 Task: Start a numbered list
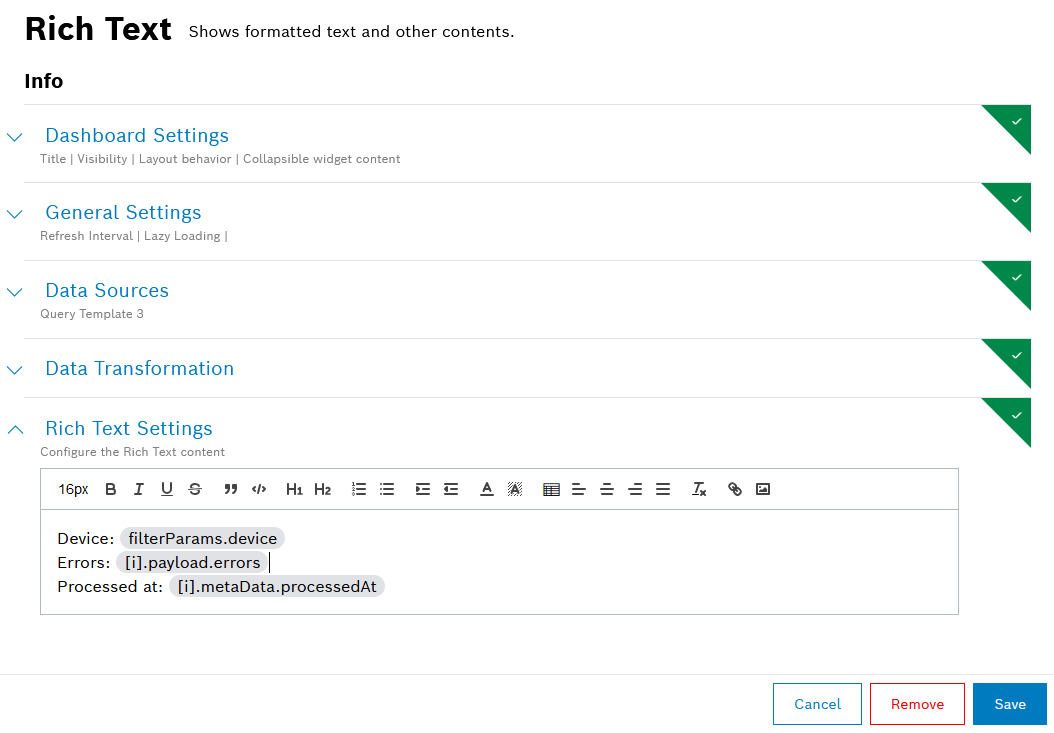pos(359,489)
